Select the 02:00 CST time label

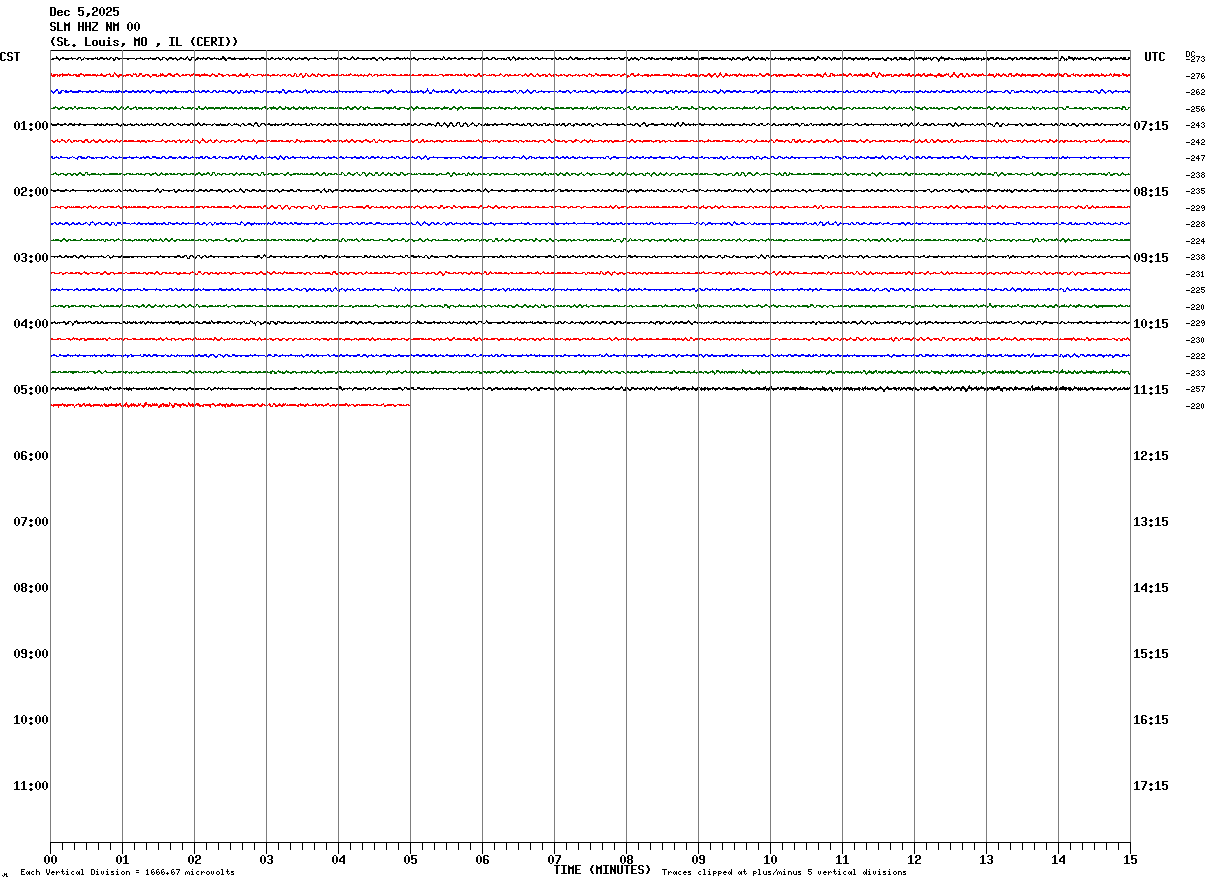click(31, 192)
